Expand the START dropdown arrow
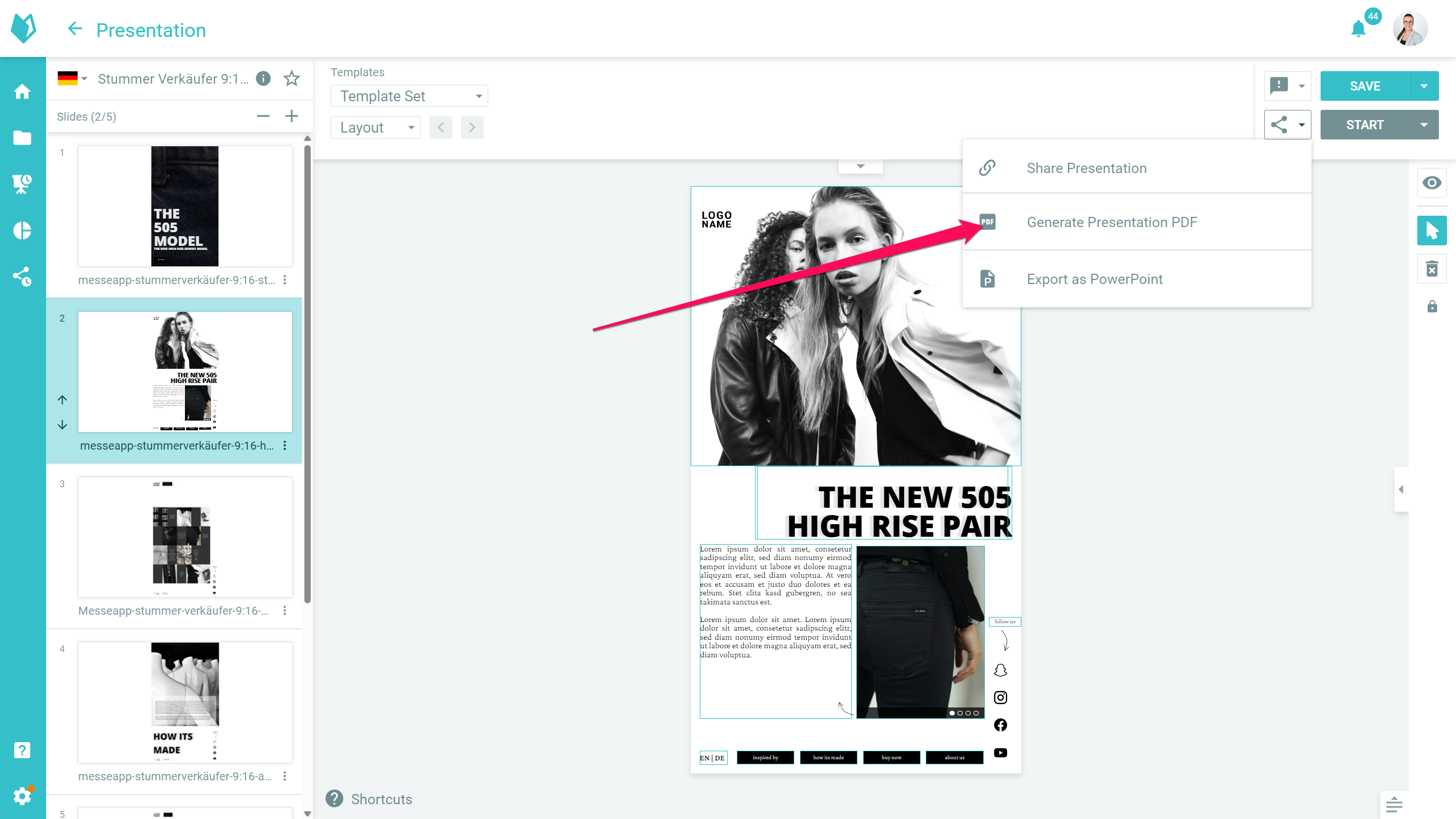This screenshot has width=1456, height=819. 1424,125
